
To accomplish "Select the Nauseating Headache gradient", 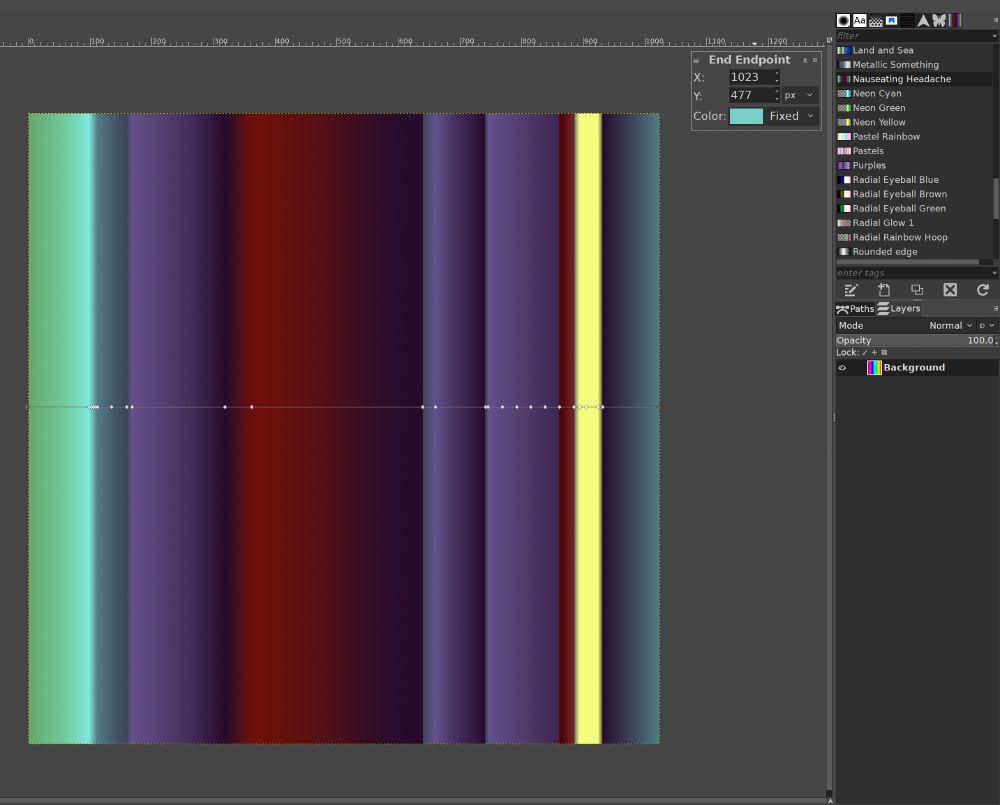I will 914,79.
